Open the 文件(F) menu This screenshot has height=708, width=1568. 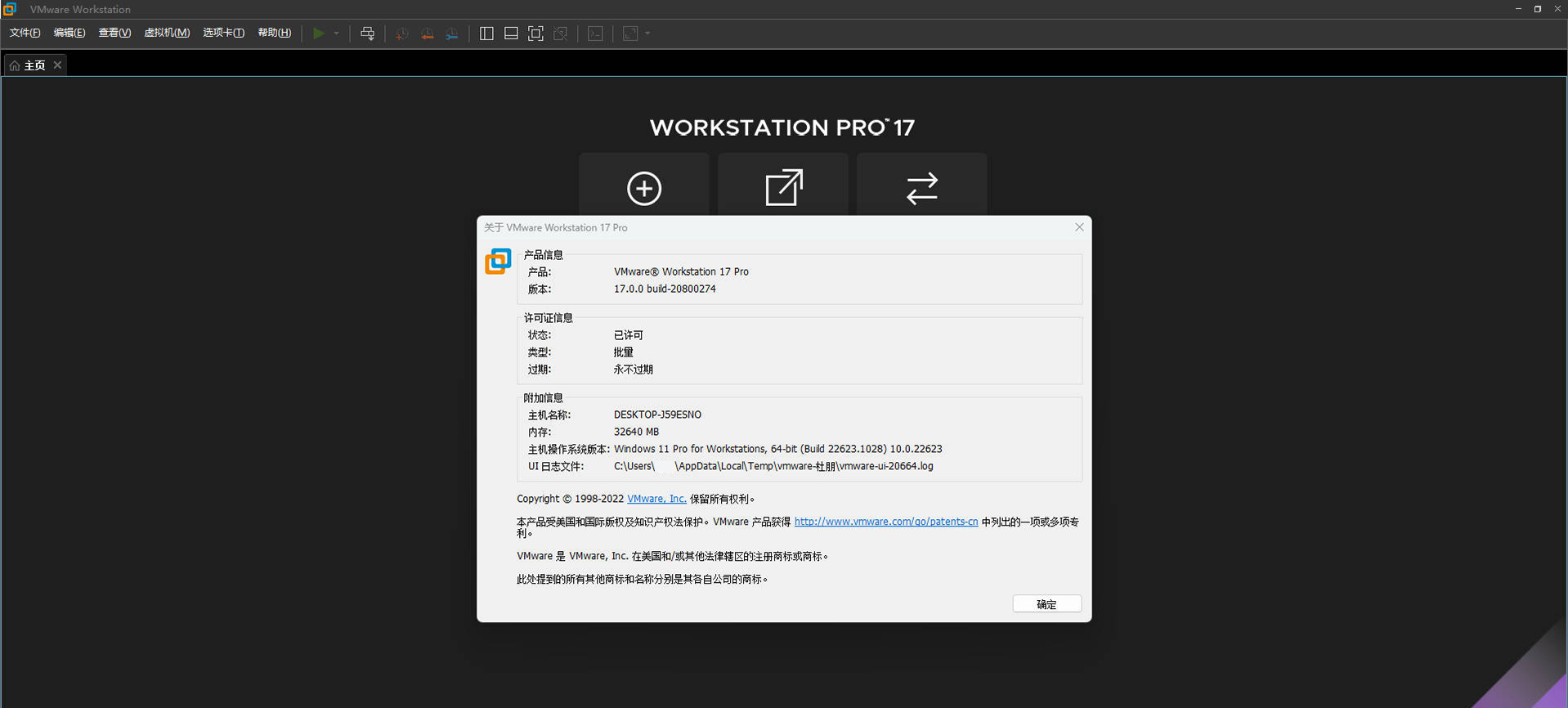(25, 33)
